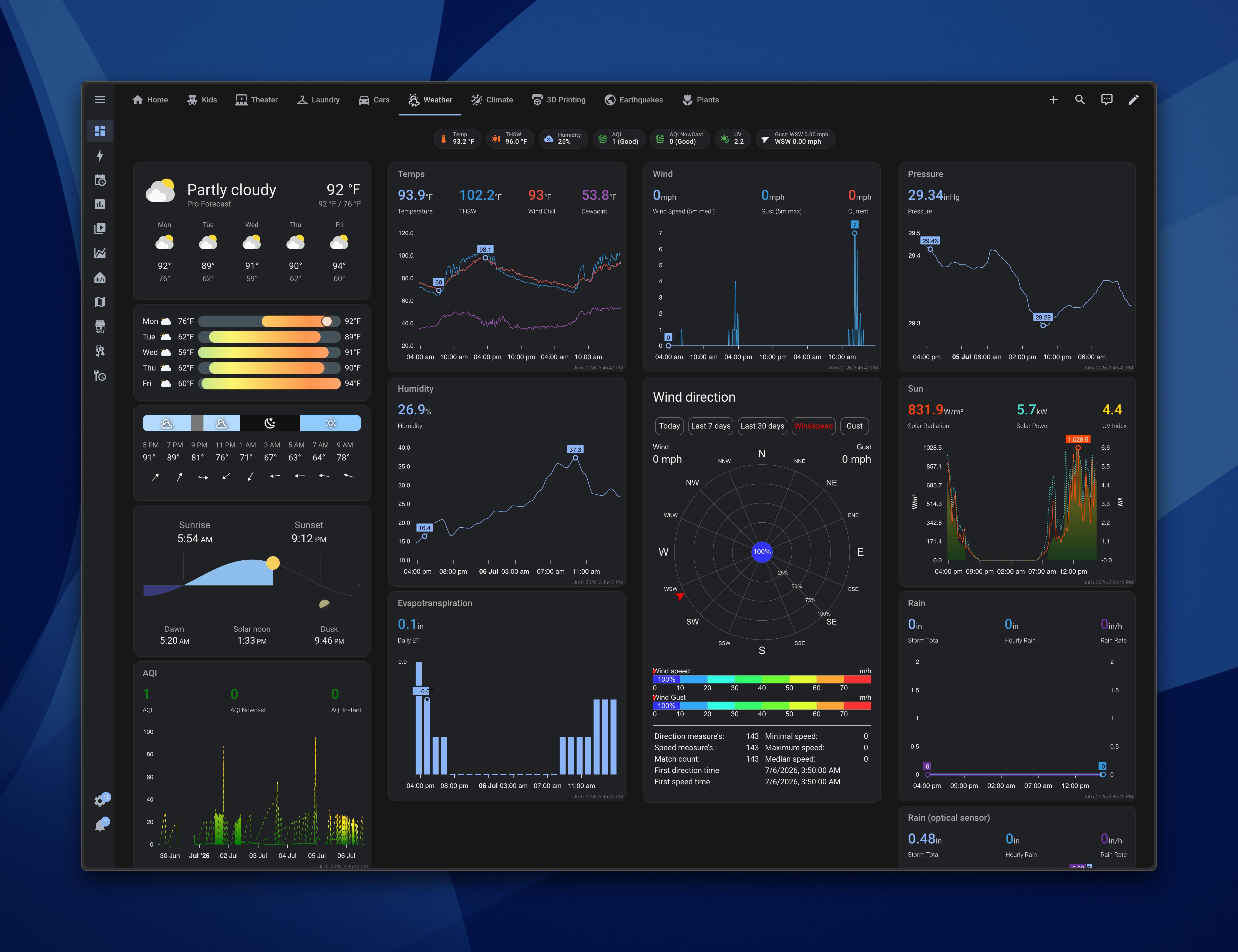Click the 26.9% Humidity value
1238x952 pixels.
pos(414,410)
